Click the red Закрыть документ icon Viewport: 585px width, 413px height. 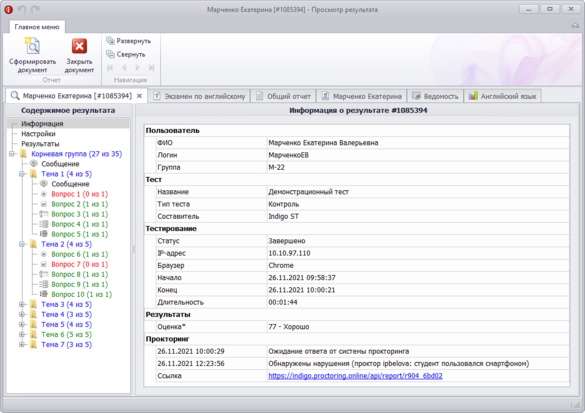point(79,46)
